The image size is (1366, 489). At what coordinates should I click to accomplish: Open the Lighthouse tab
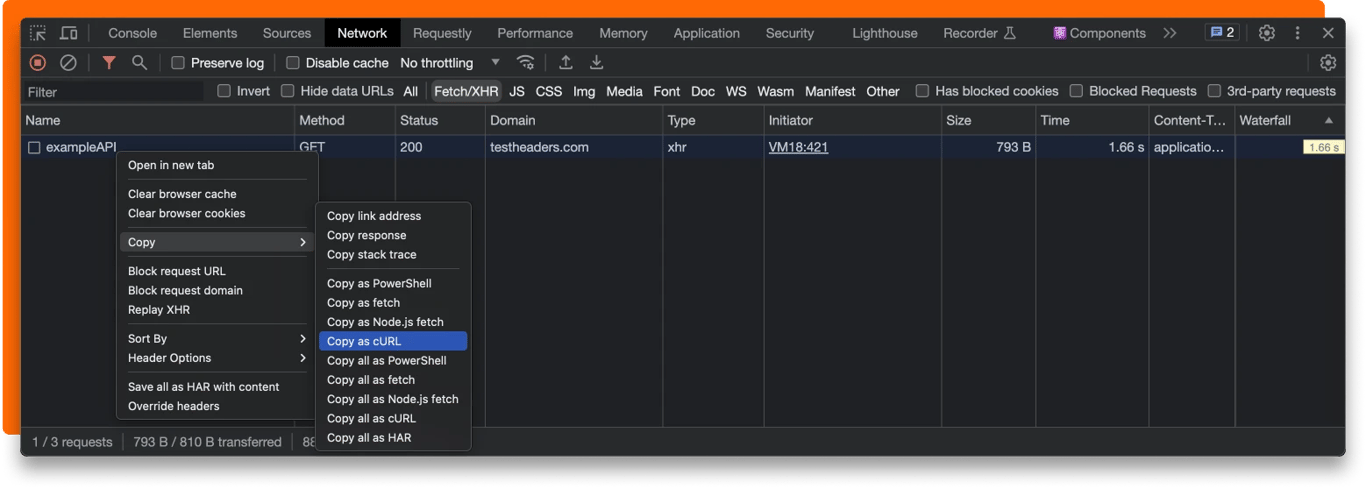tap(885, 33)
